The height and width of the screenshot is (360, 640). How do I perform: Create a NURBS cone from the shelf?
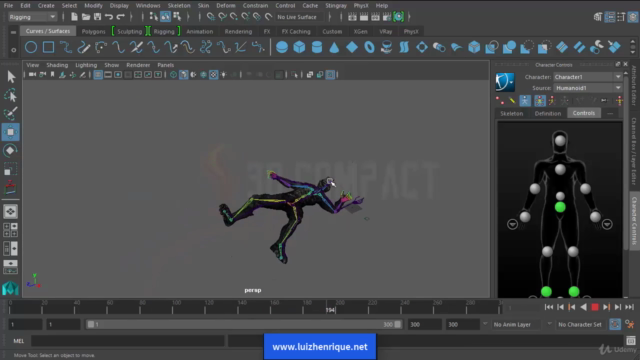click(x=334, y=47)
